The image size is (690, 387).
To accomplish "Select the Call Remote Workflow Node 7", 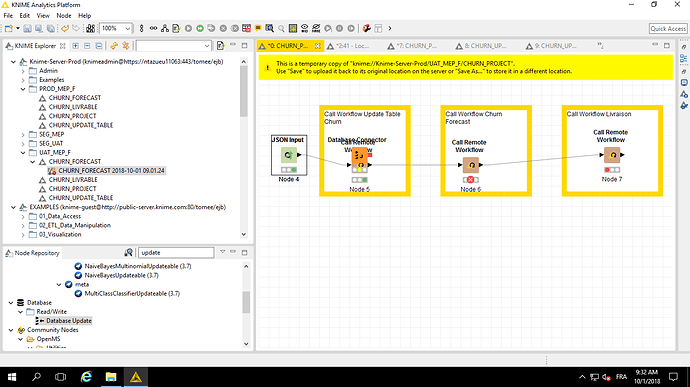I will pos(612,155).
